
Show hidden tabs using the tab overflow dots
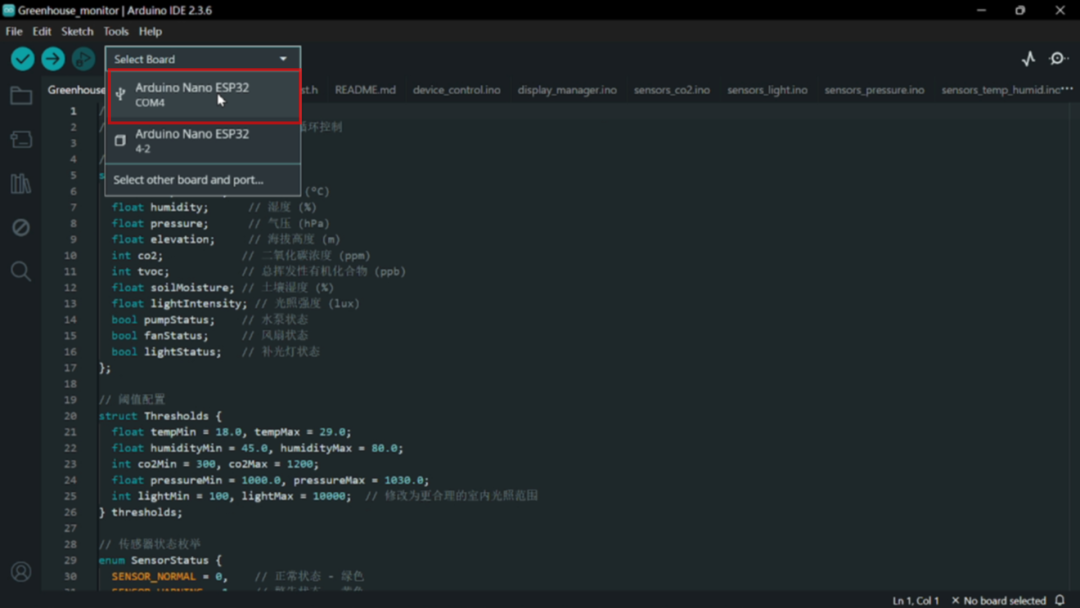(x=1066, y=89)
